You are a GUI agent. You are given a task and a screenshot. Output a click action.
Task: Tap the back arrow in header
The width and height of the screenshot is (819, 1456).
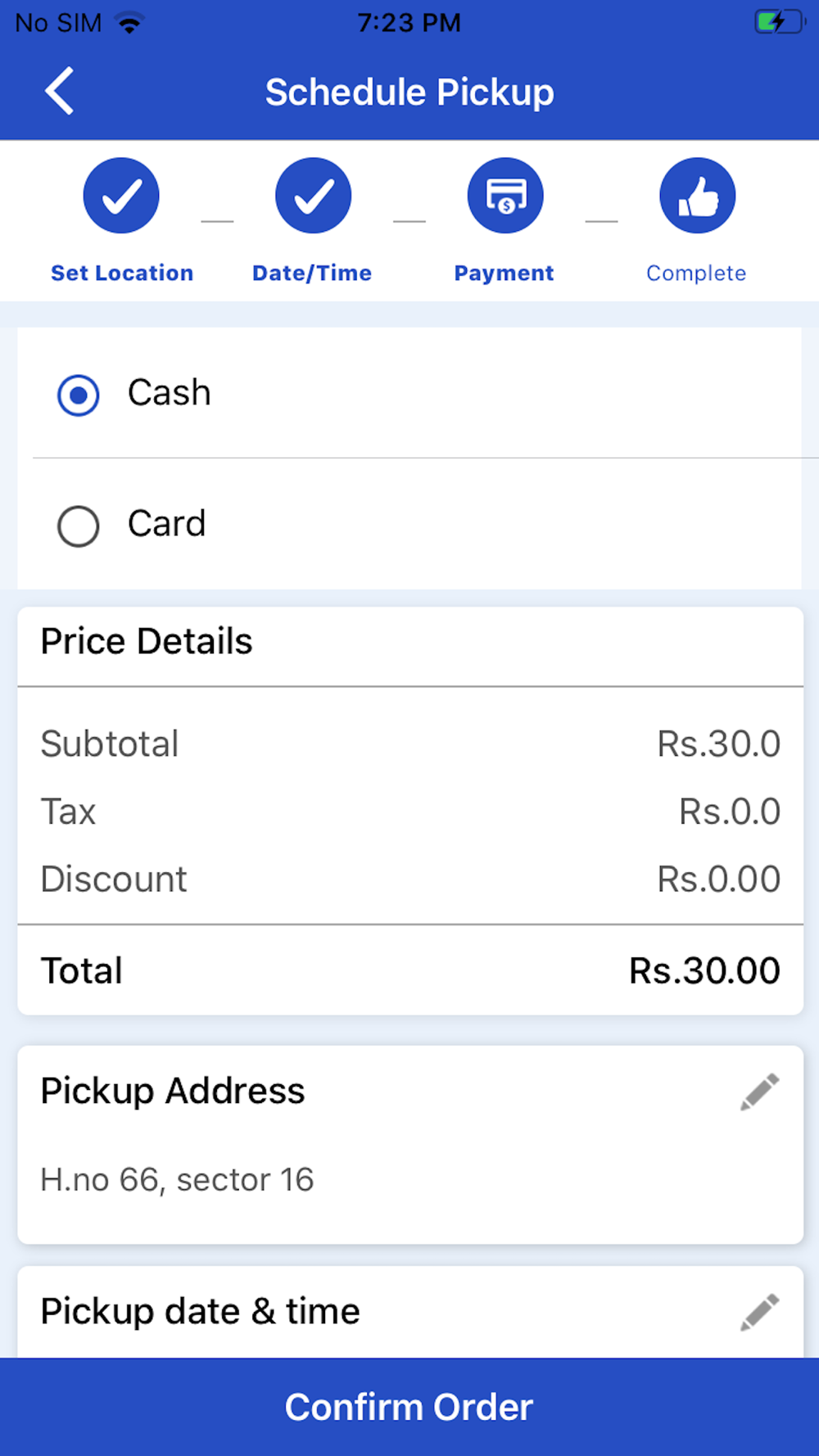tap(60, 91)
